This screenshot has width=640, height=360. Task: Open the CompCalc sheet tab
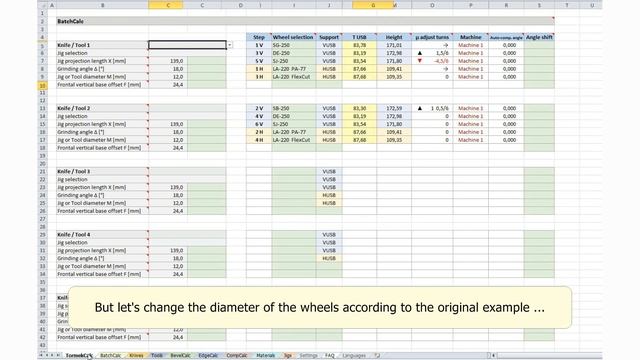[237, 356]
